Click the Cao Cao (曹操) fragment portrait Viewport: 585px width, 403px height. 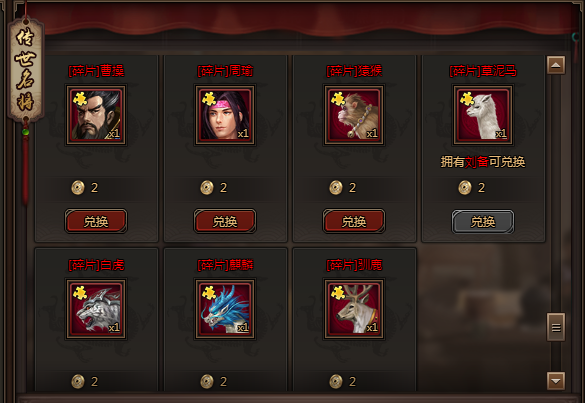tap(96, 115)
